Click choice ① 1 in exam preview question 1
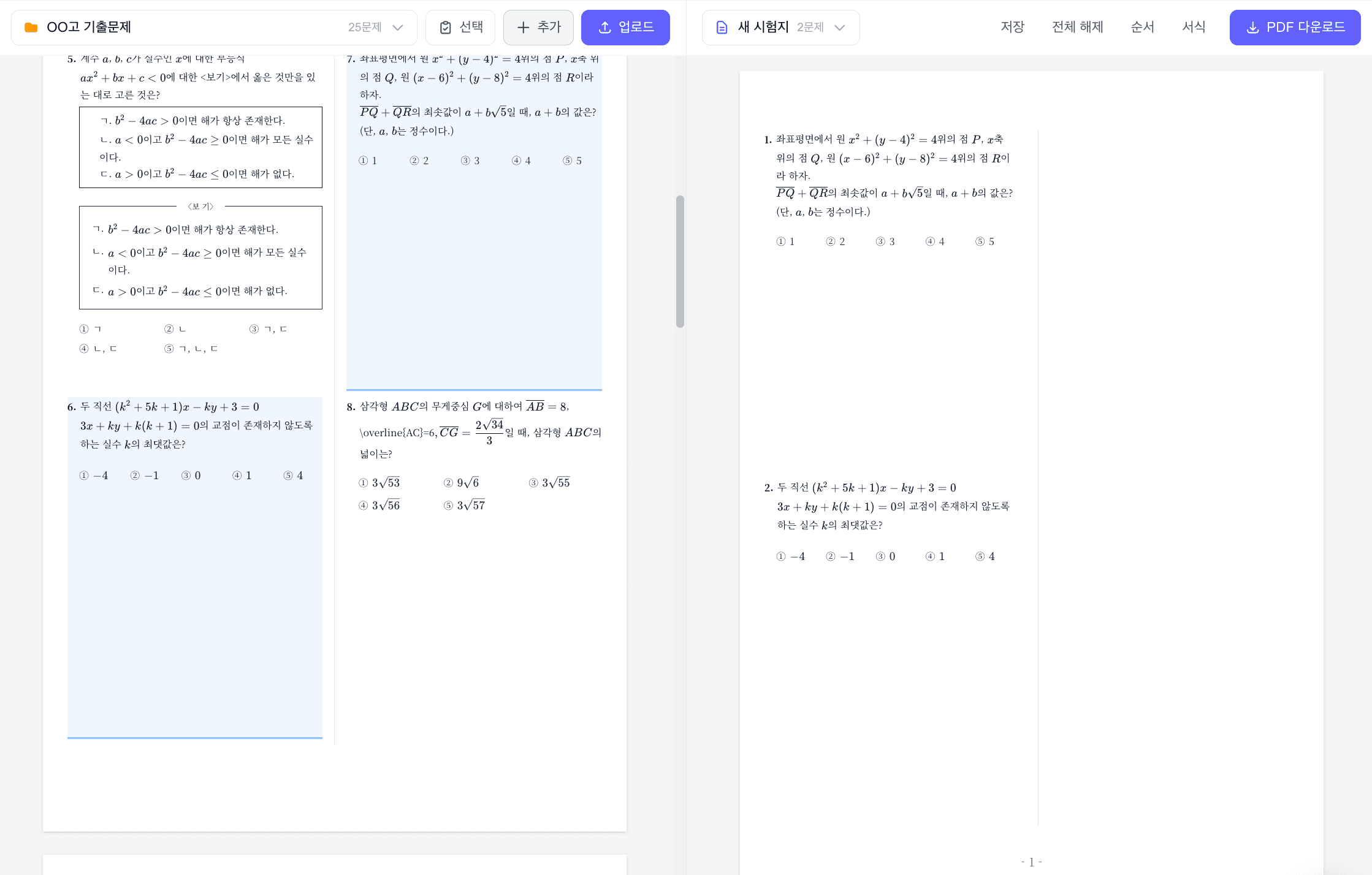This screenshot has height=875, width=1372. 786,241
